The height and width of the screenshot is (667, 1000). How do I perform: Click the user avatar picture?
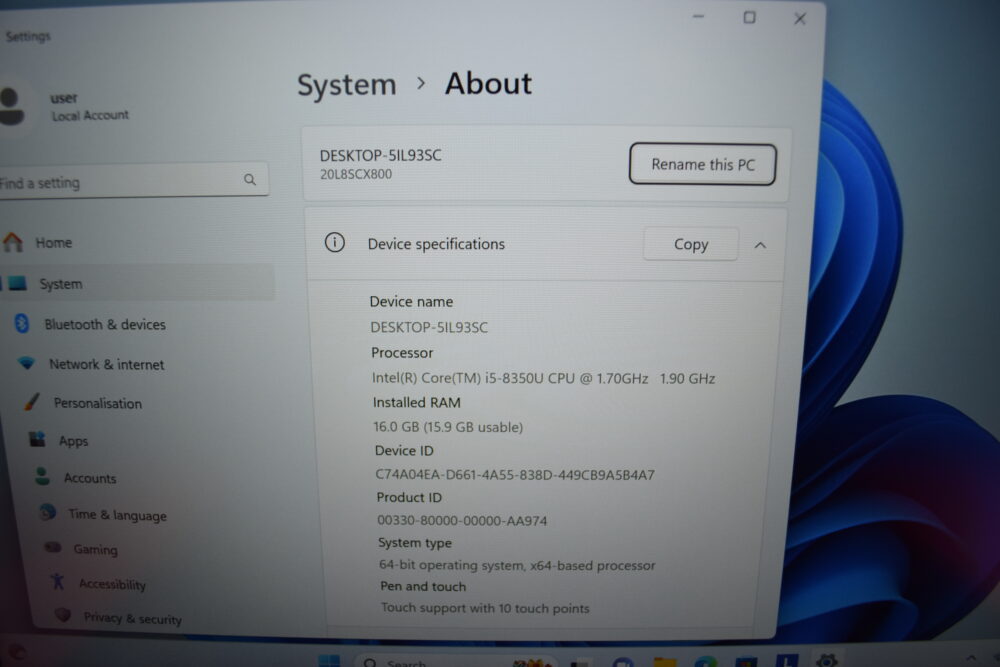pyautogui.click(x=11, y=106)
